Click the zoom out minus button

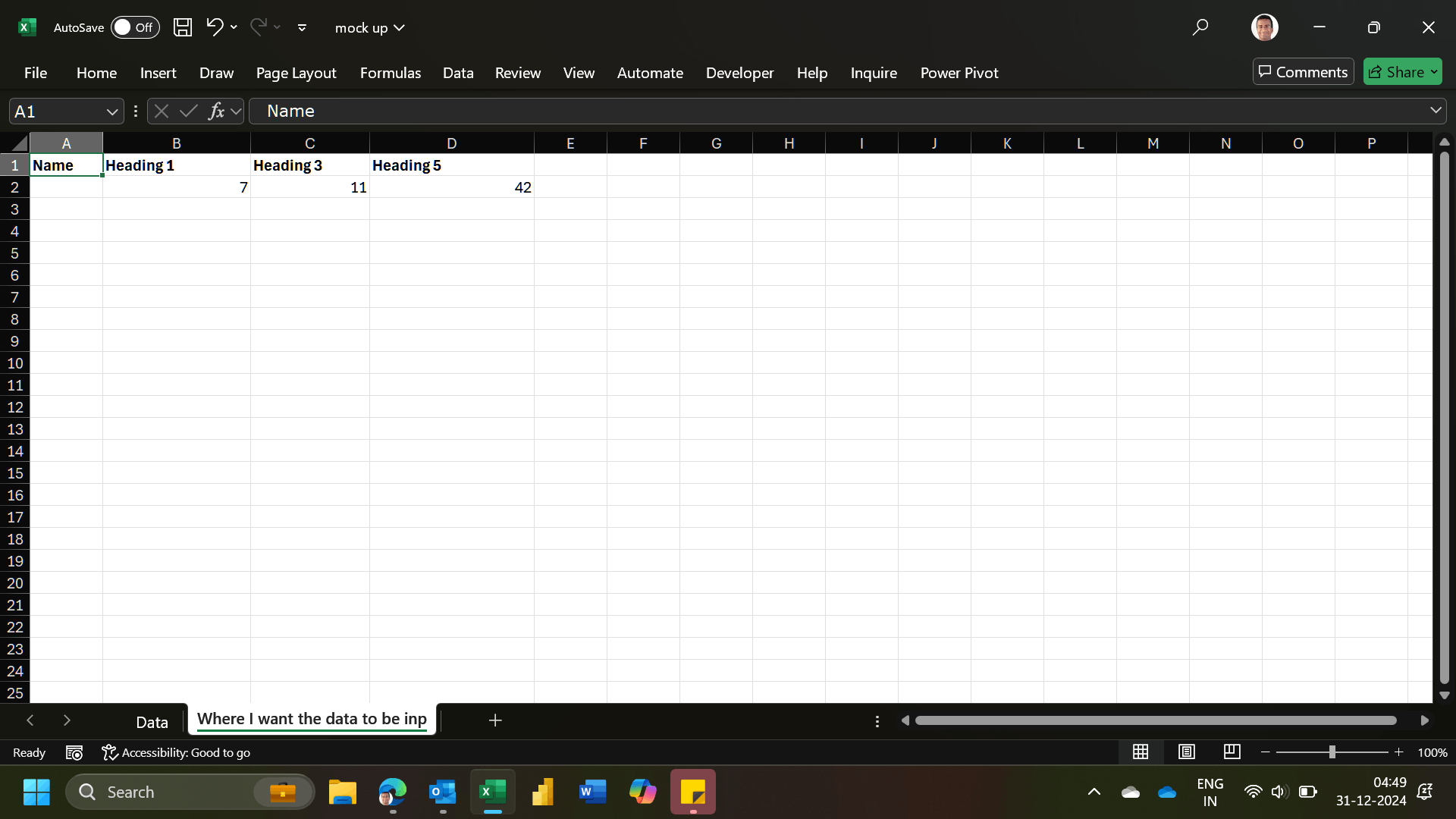click(1266, 752)
